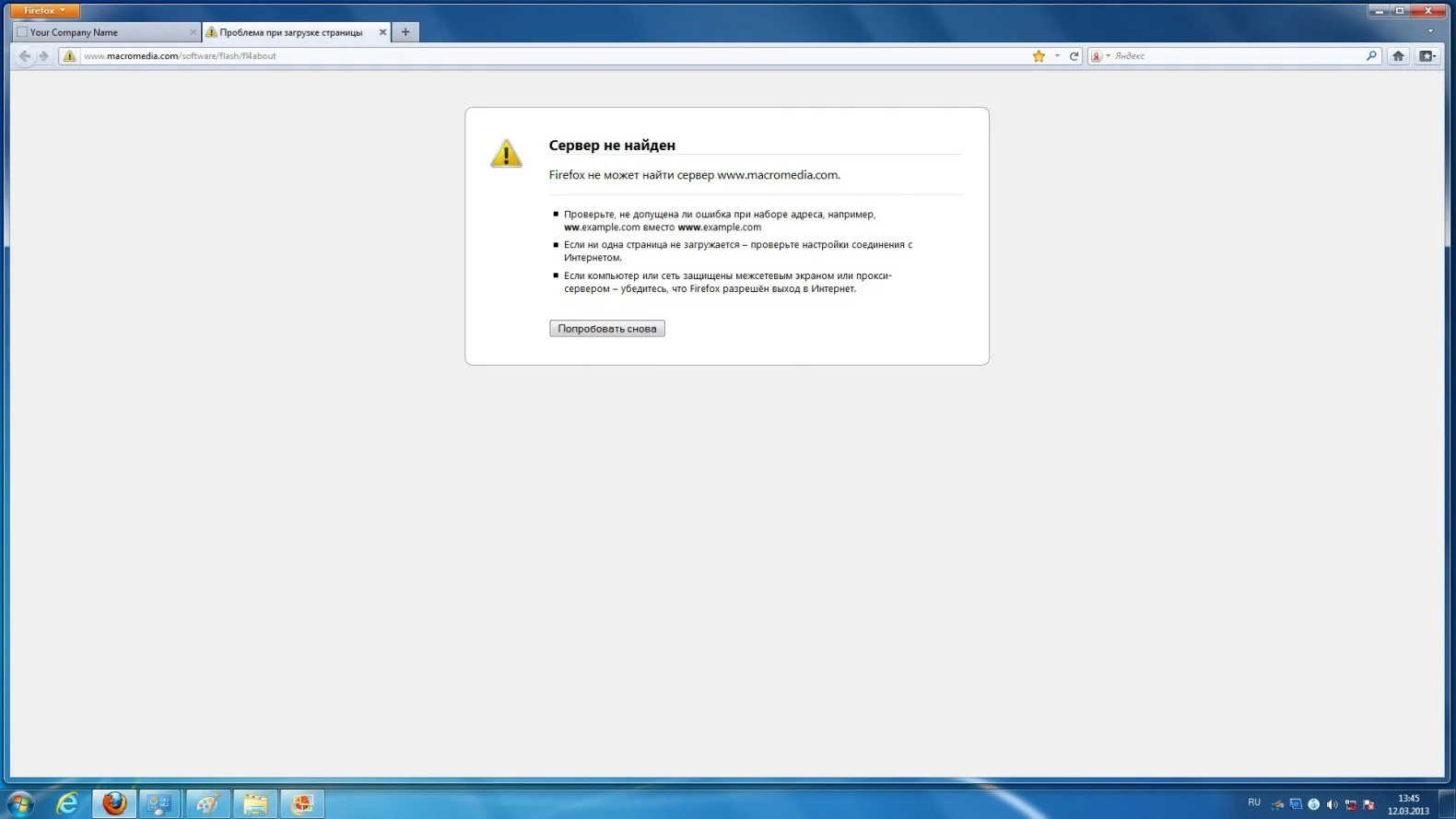Click the Show desktop strip

click(1449, 804)
